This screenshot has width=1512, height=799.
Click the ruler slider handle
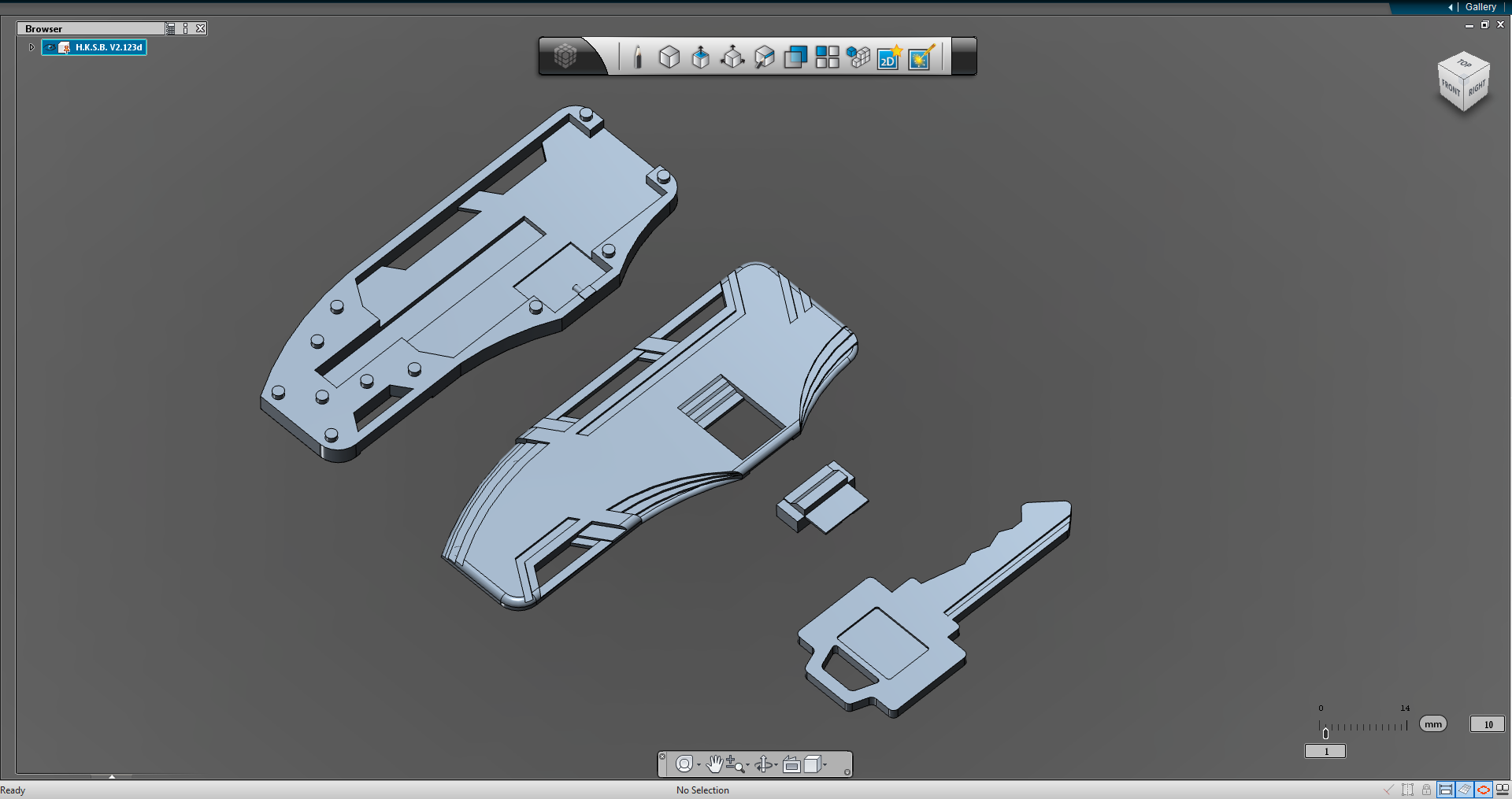[1325, 734]
